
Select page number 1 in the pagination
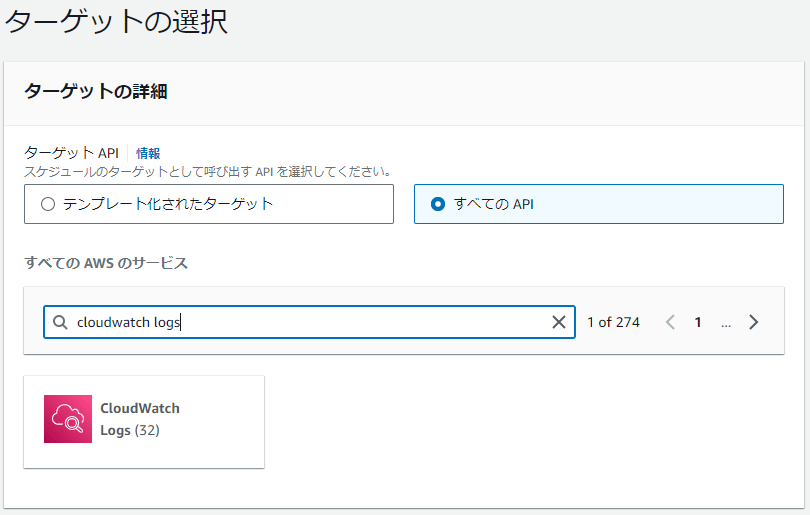pos(698,322)
